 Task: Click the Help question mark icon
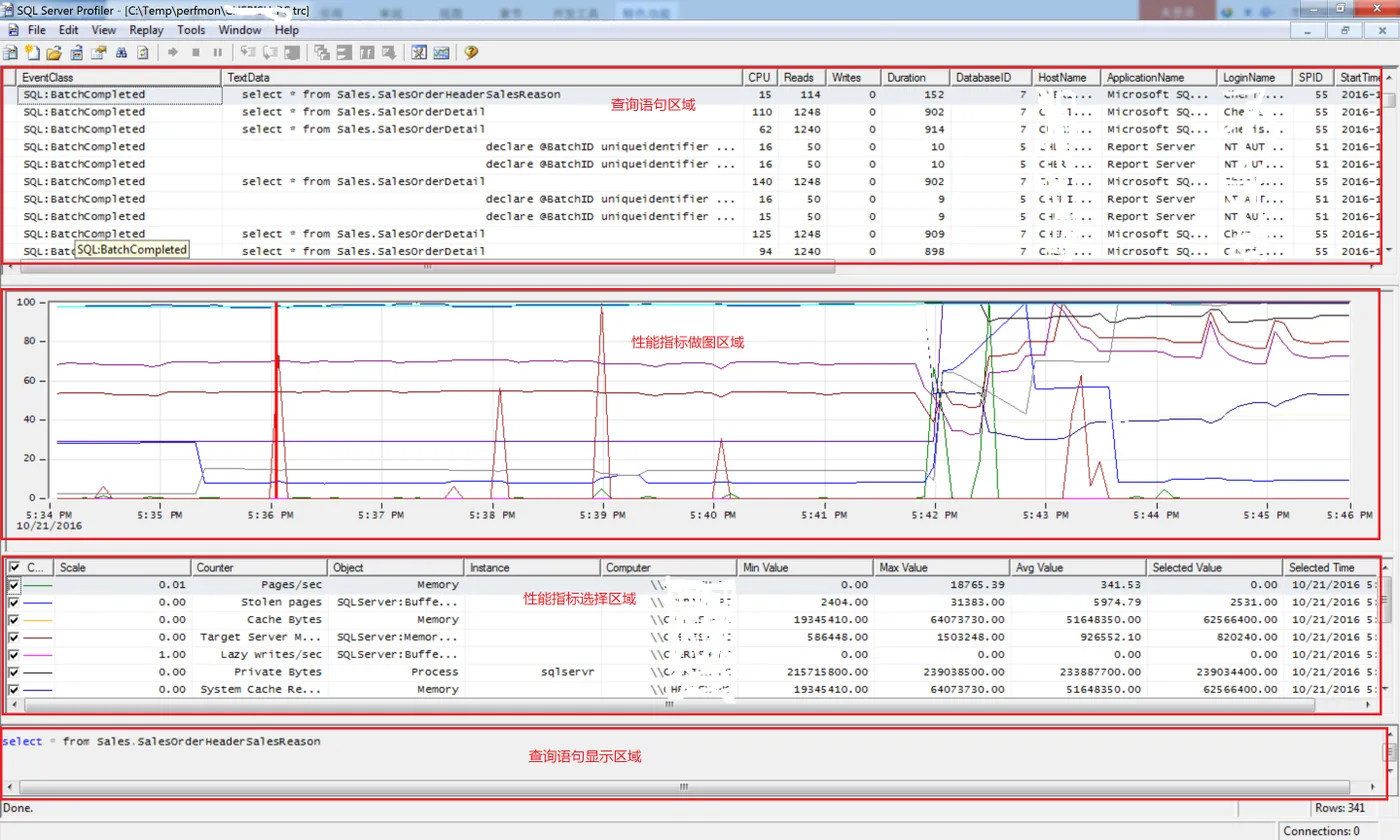point(471,53)
